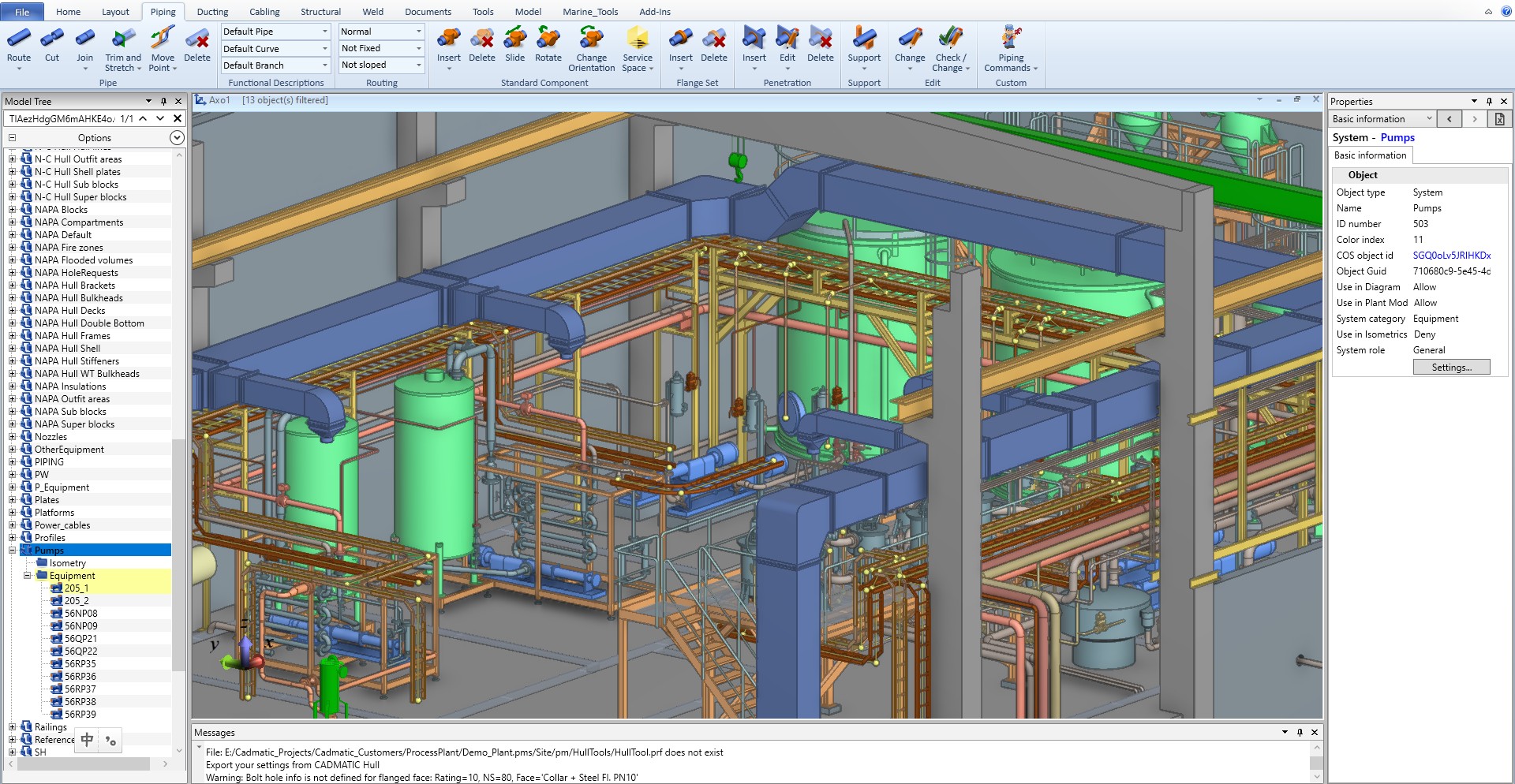Click the Settings... button

[x=1451, y=368]
